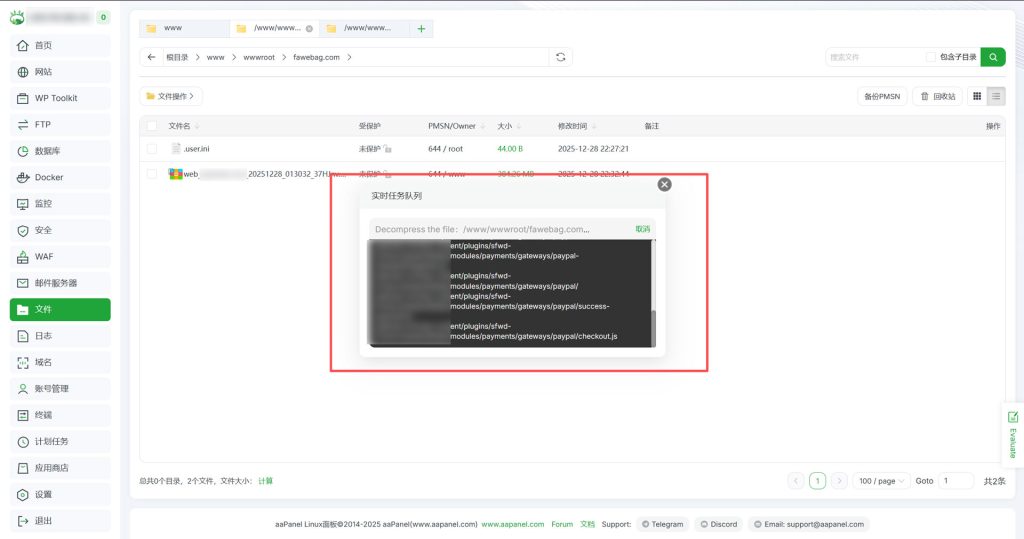Switch to grid view icon
1024x539 pixels.
coord(977,96)
